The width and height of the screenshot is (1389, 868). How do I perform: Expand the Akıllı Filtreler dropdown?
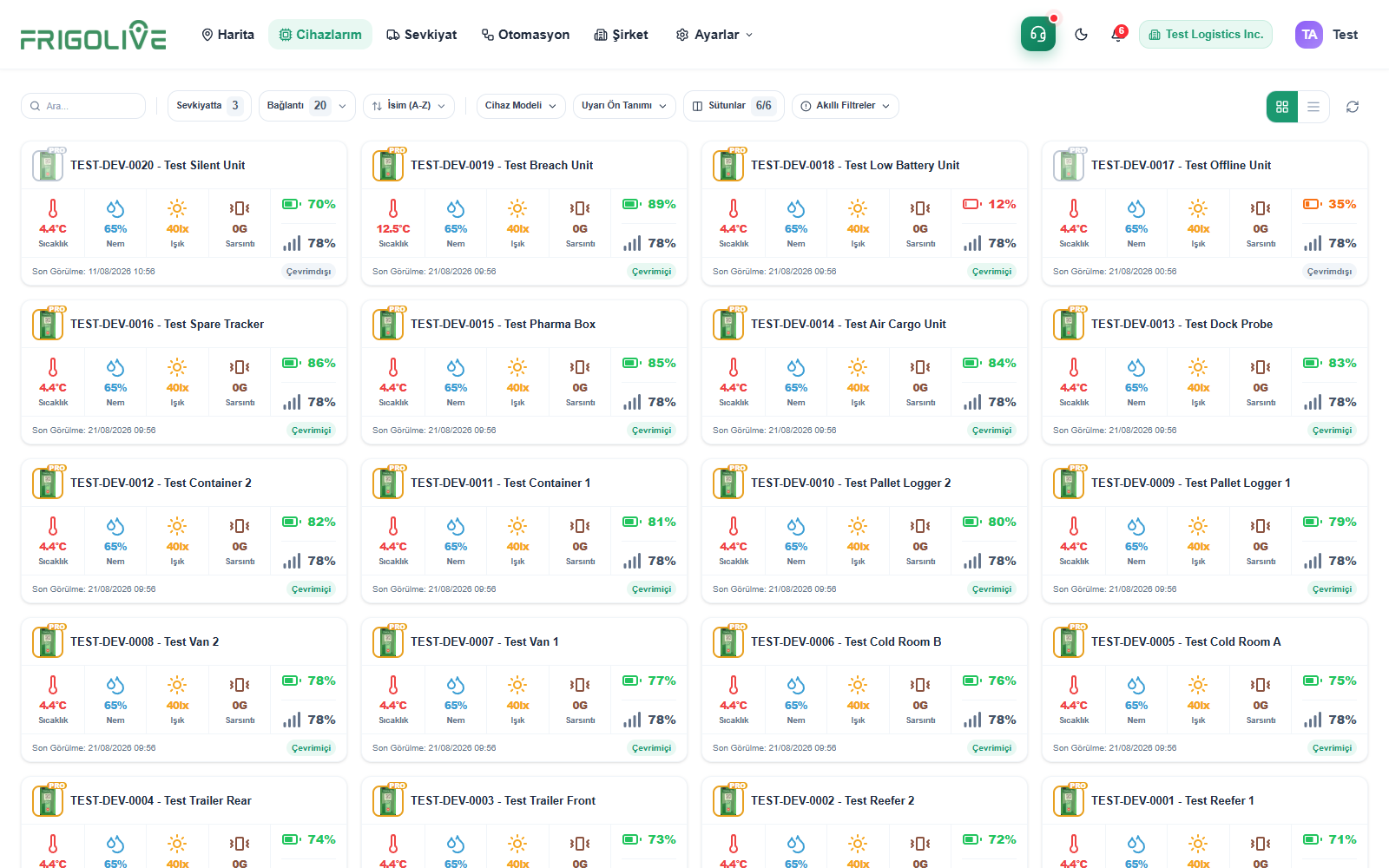coord(846,106)
